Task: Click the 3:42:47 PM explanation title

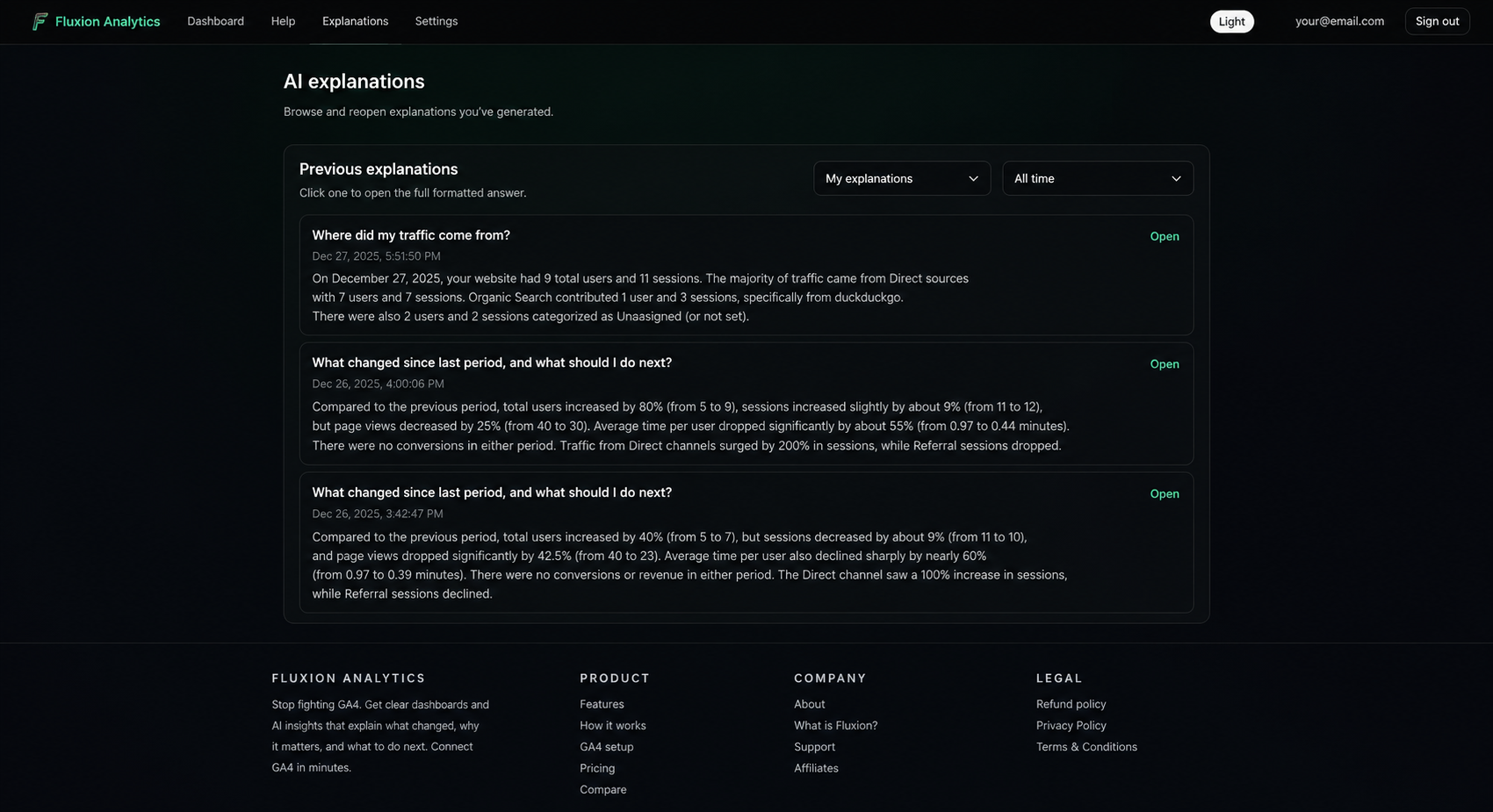Action: (492, 492)
